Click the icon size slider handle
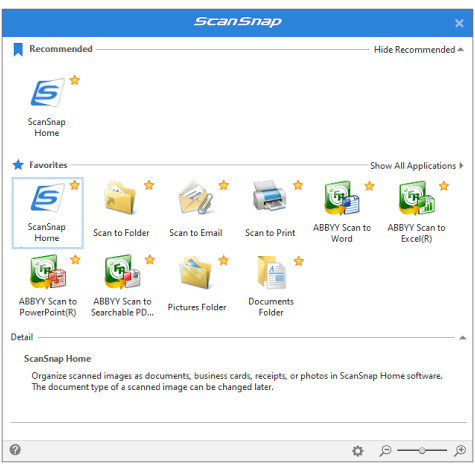The height and width of the screenshot is (470, 475). (422, 451)
